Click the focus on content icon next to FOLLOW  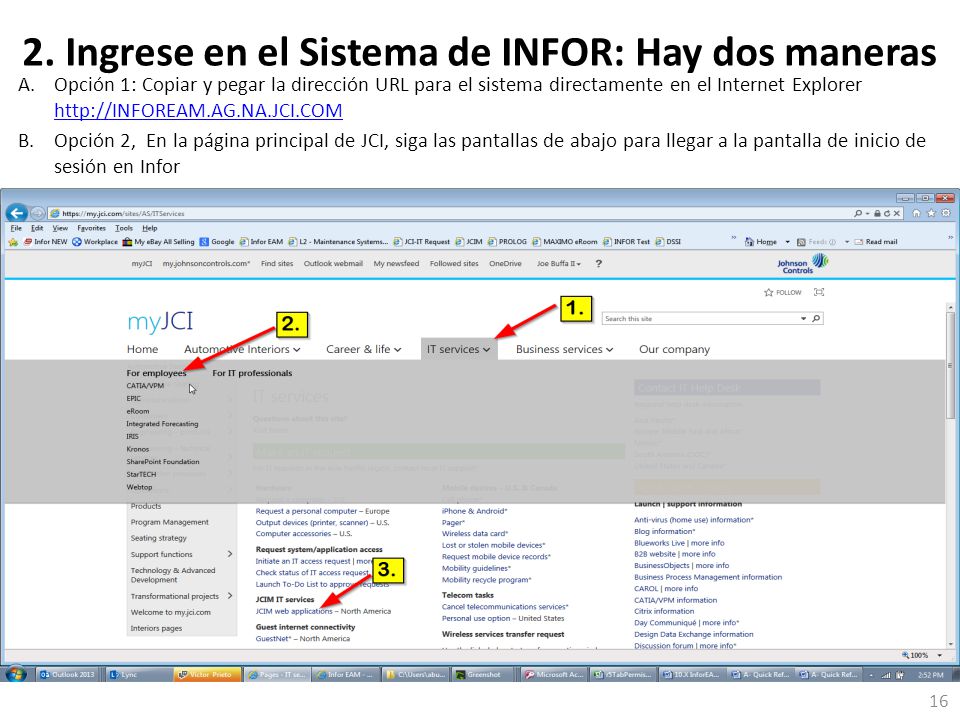tap(819, 292)
